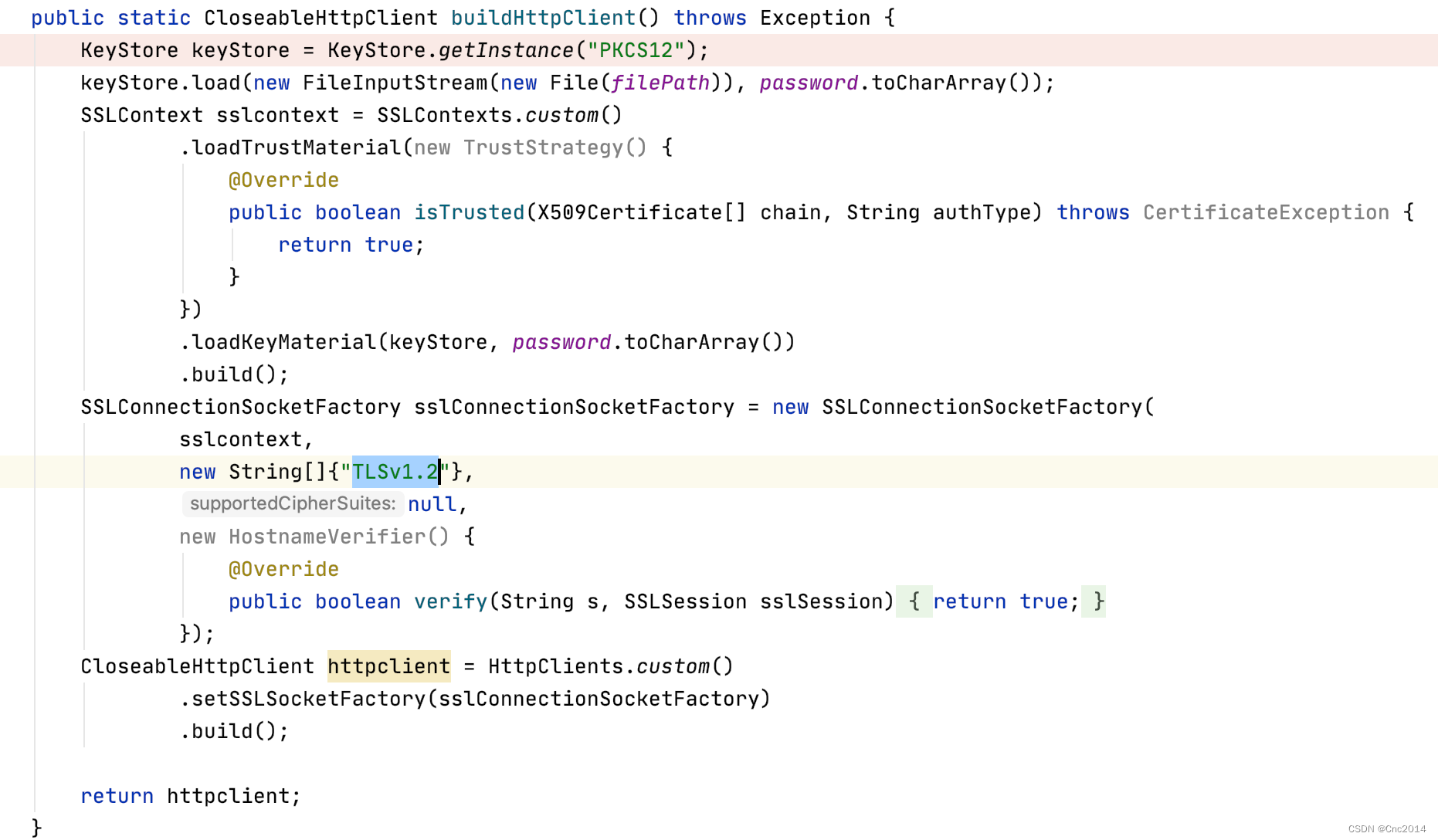Click the SSLConnectionSocketFactory constructor call
Viewport: 1438px width, 840px height.
(x=986, y=407)
